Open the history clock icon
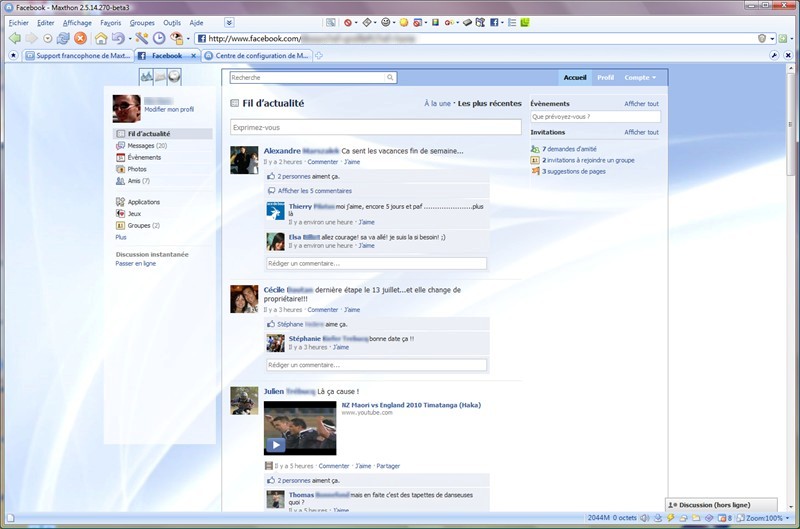The height and width of the screenshot is (529, 800). pos(159,38)
